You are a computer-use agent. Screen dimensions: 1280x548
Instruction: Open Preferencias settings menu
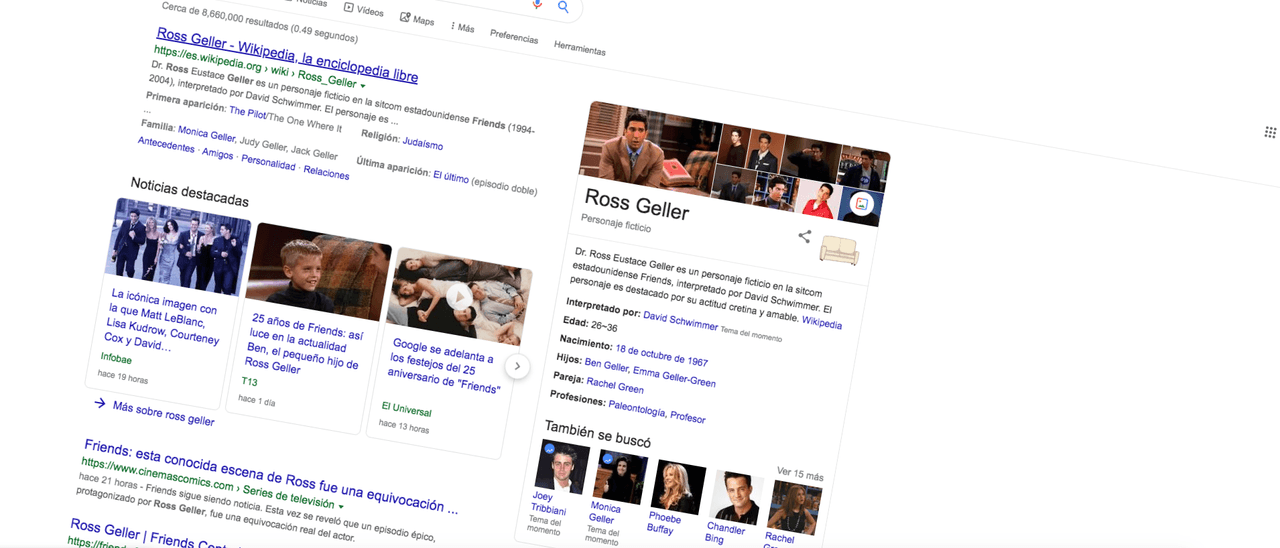tap(514, 38)
